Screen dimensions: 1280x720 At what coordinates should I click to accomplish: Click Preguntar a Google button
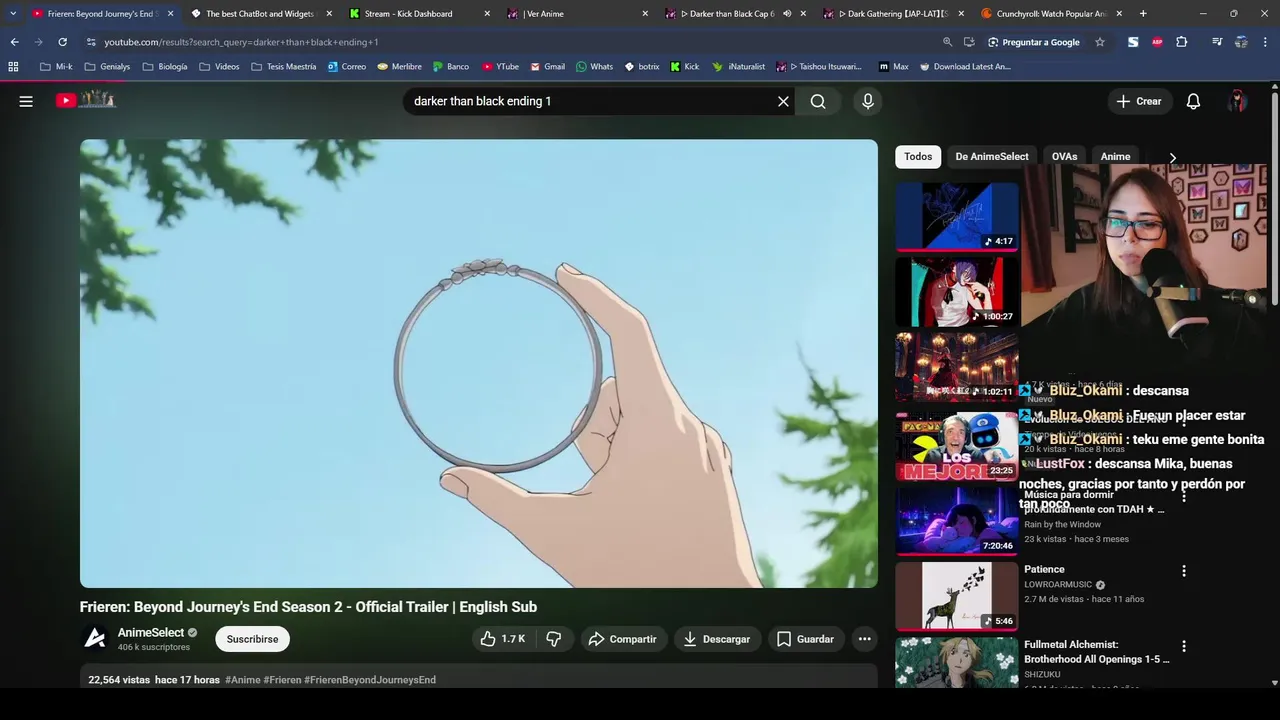click(x=1033, y=42)
